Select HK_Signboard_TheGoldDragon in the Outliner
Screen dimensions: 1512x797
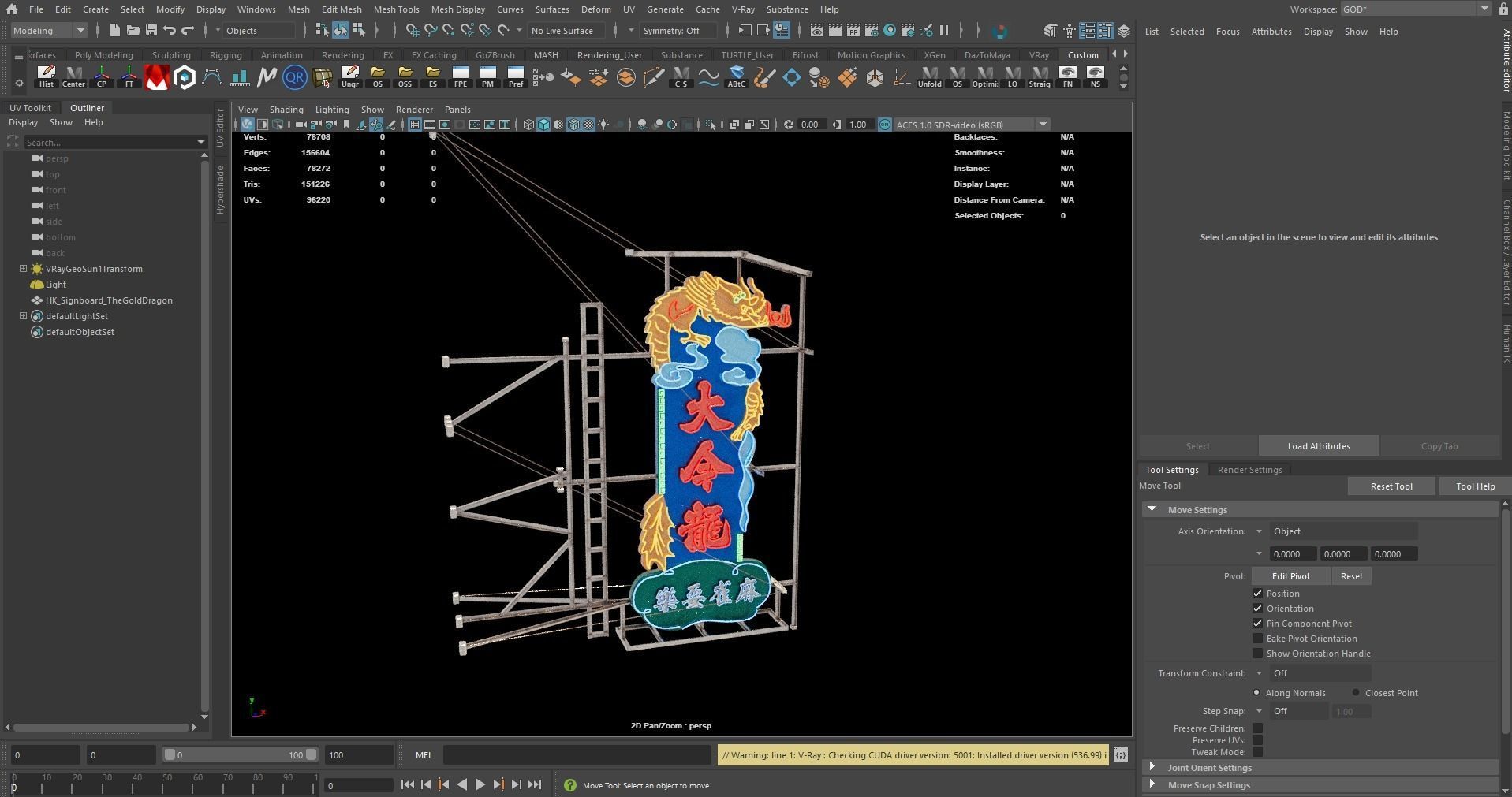[108, 300]
